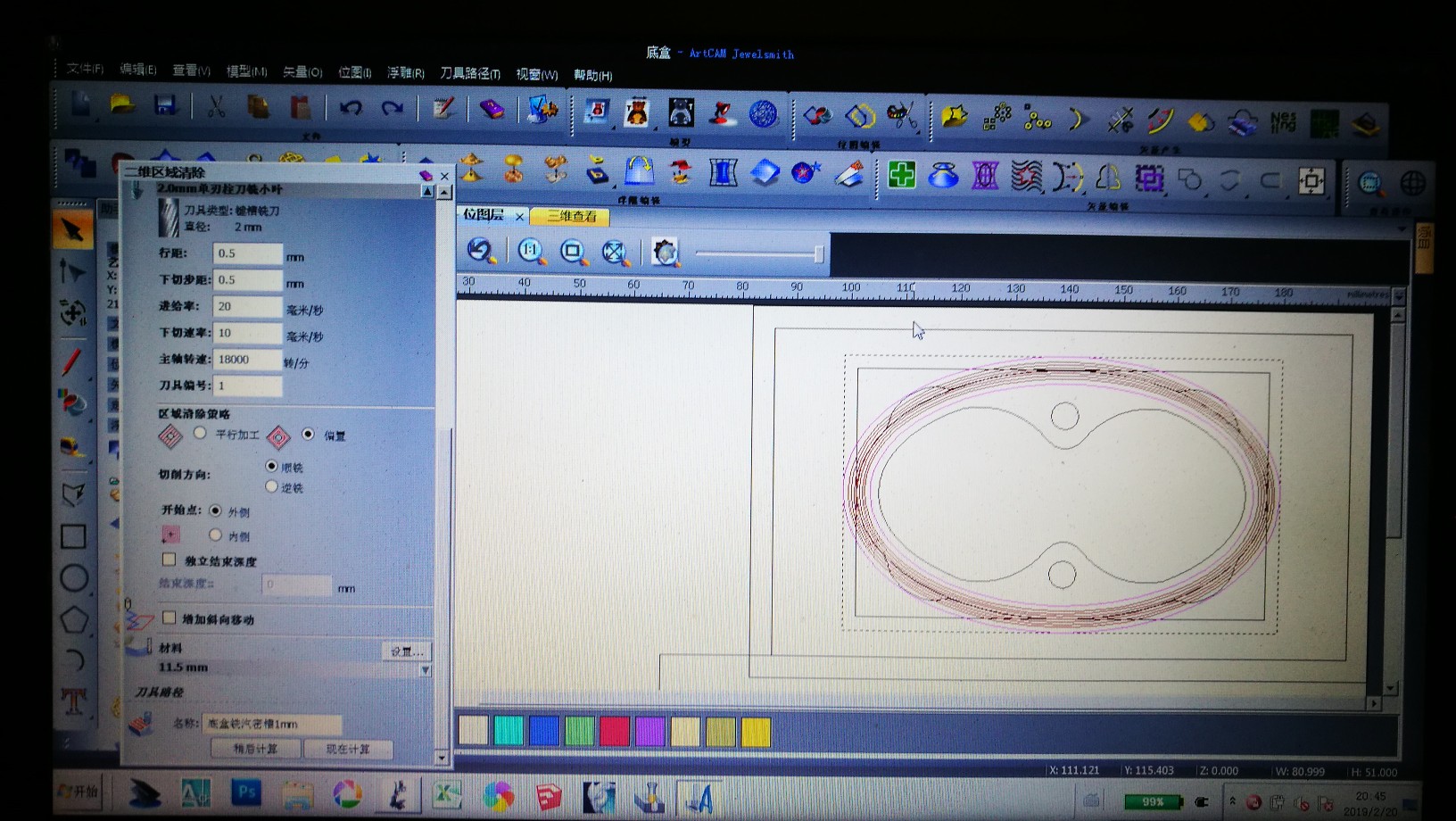Click the blue wireframe sphere icon
This screenshot has height=821, width=1456.
tap(764, 114)
